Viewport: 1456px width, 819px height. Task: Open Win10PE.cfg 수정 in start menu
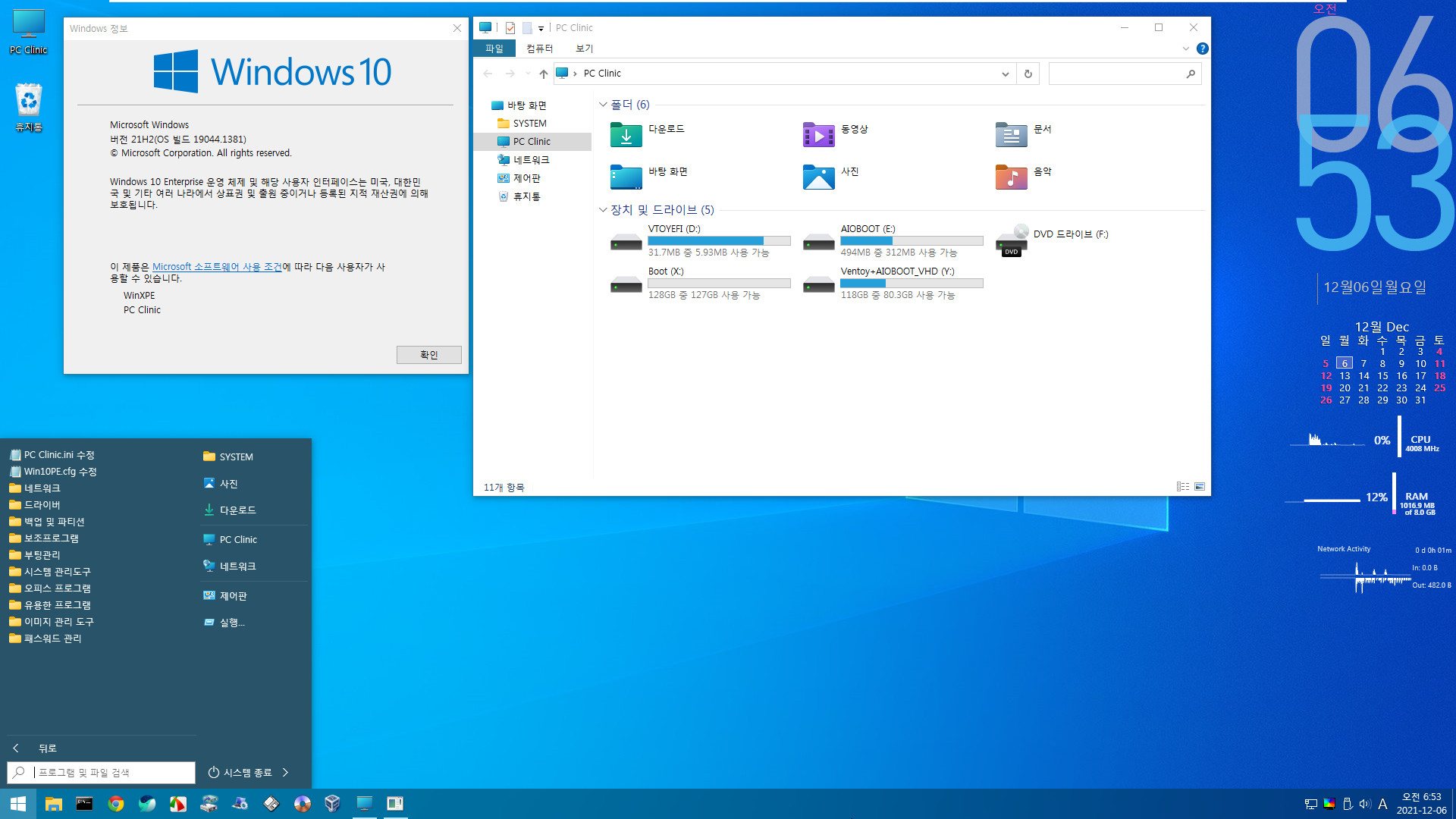pos(53,472)
